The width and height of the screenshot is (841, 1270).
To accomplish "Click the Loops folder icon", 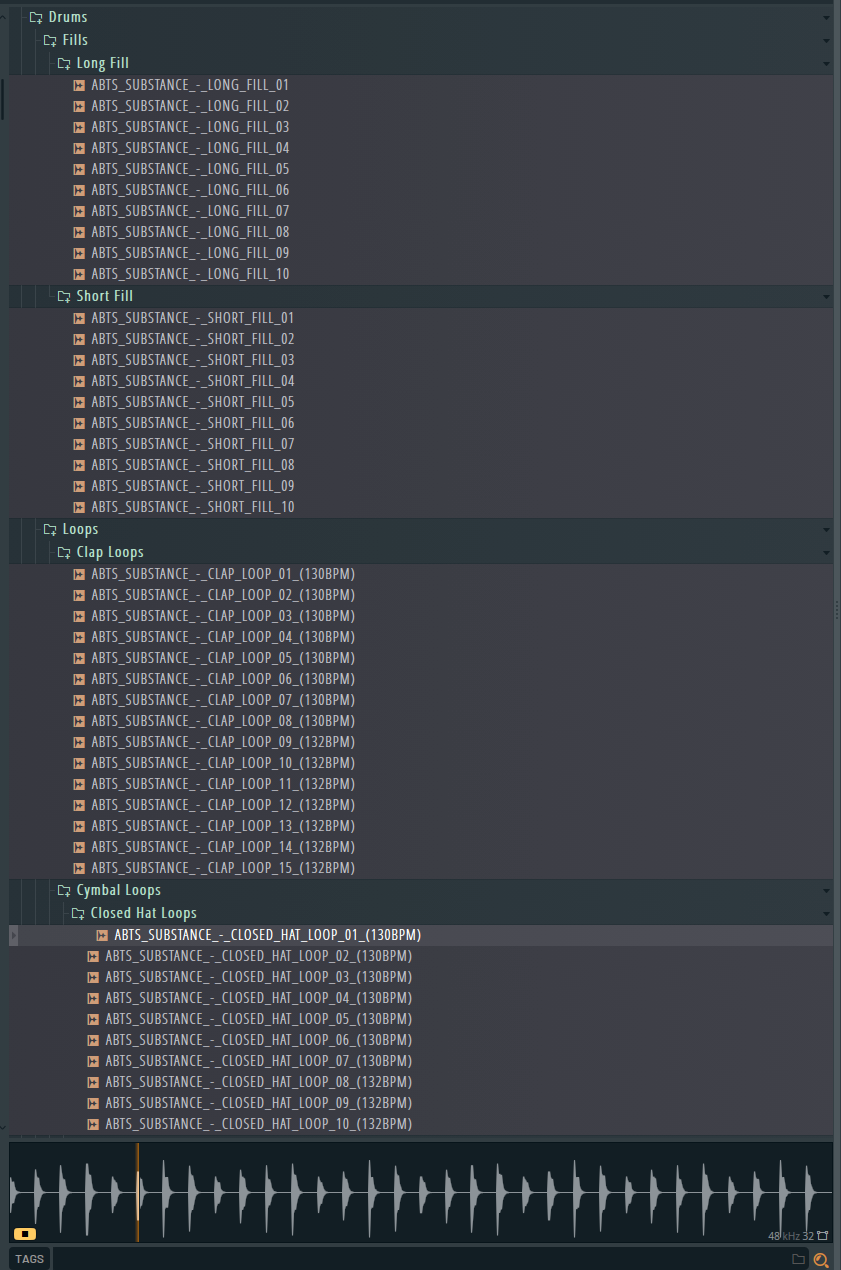I will 50,529.
